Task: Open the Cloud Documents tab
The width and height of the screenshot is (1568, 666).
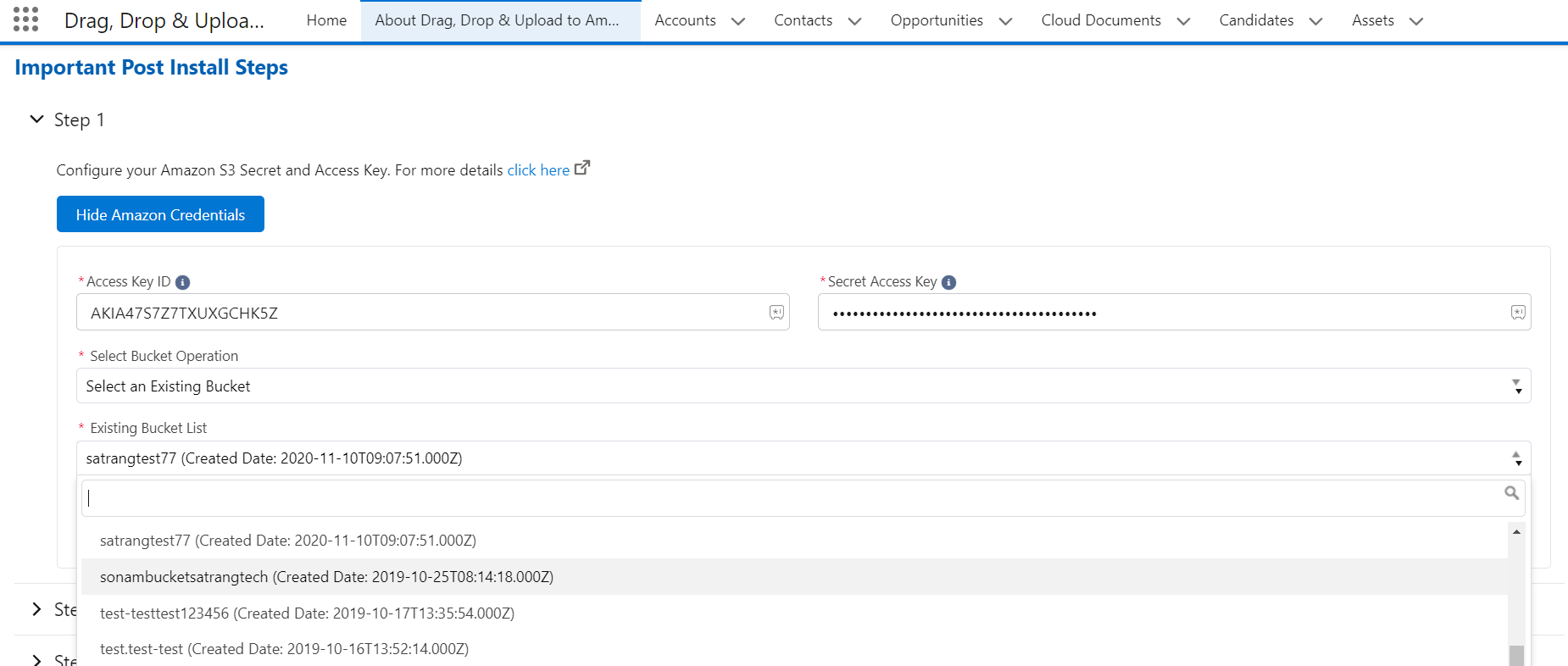Action: (1101, 20)
